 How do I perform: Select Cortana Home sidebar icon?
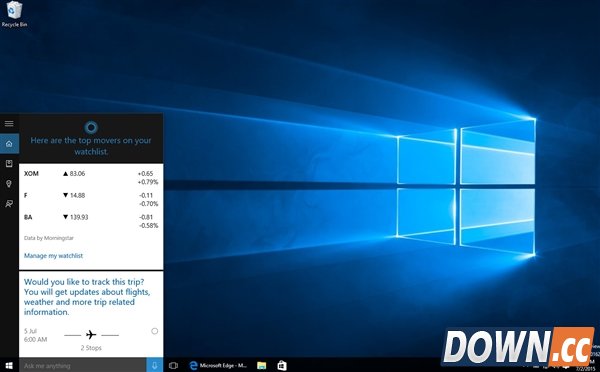click(9, 144)
